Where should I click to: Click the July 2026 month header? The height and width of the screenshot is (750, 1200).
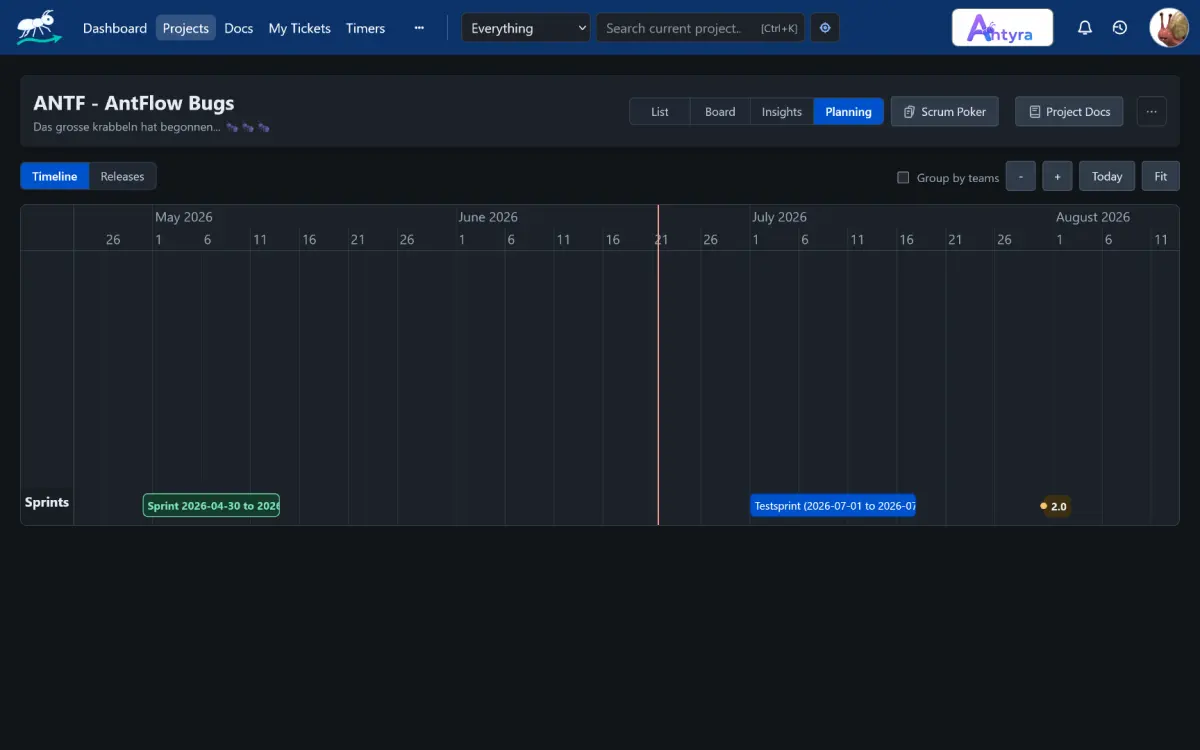(x=779, y=217)
